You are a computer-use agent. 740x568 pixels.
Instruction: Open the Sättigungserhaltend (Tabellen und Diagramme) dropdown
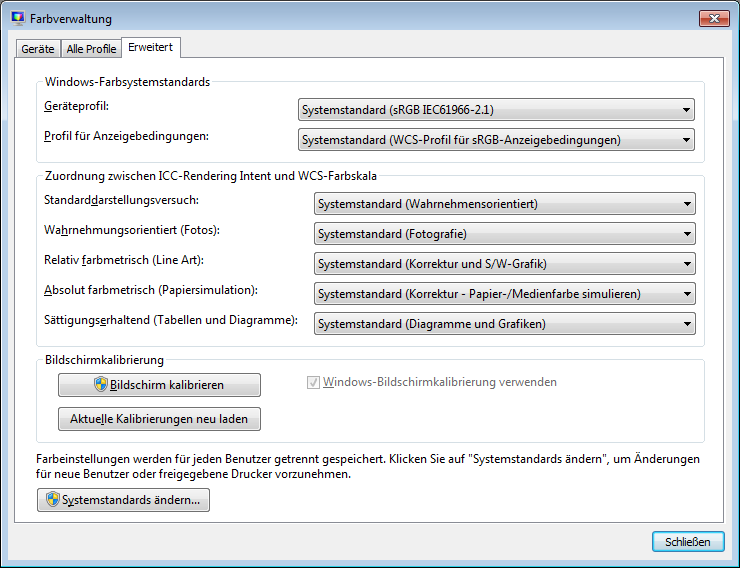tap(505, 324)
